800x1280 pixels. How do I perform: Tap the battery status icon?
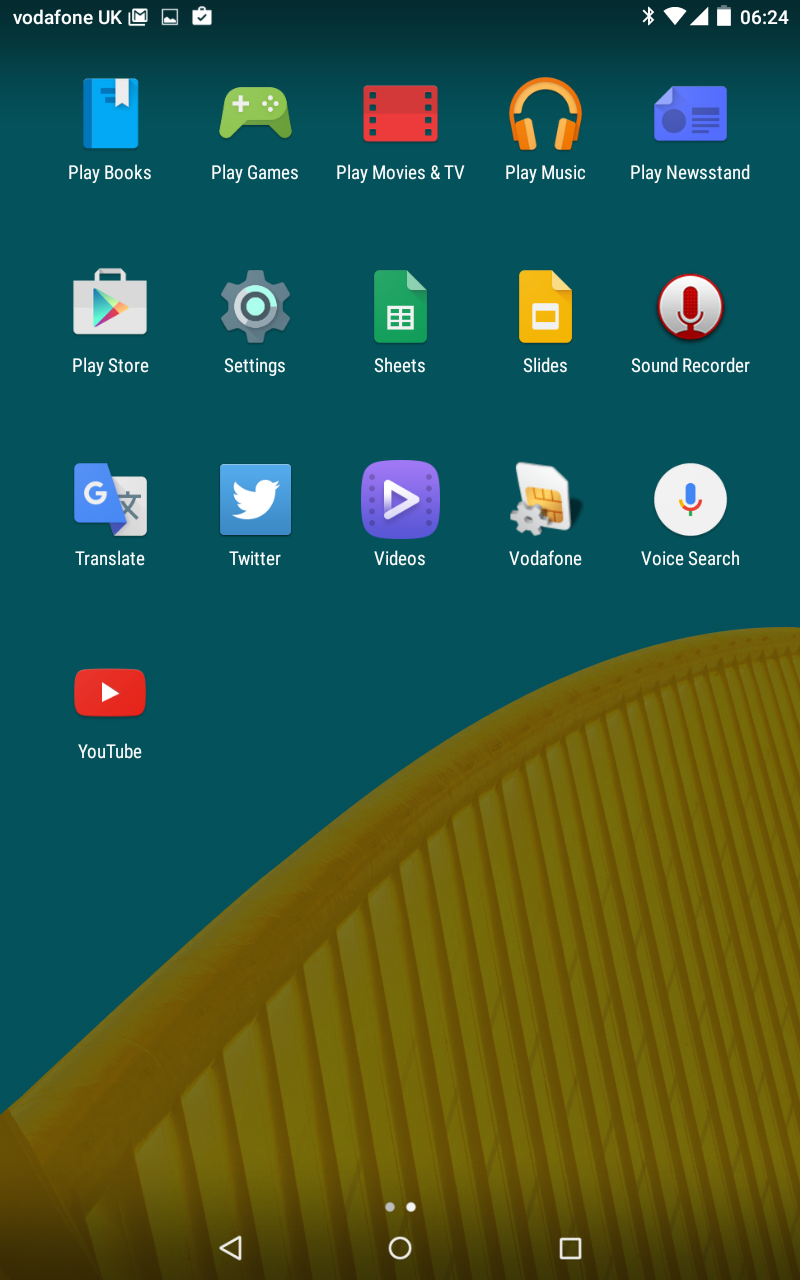click(723, 16)
